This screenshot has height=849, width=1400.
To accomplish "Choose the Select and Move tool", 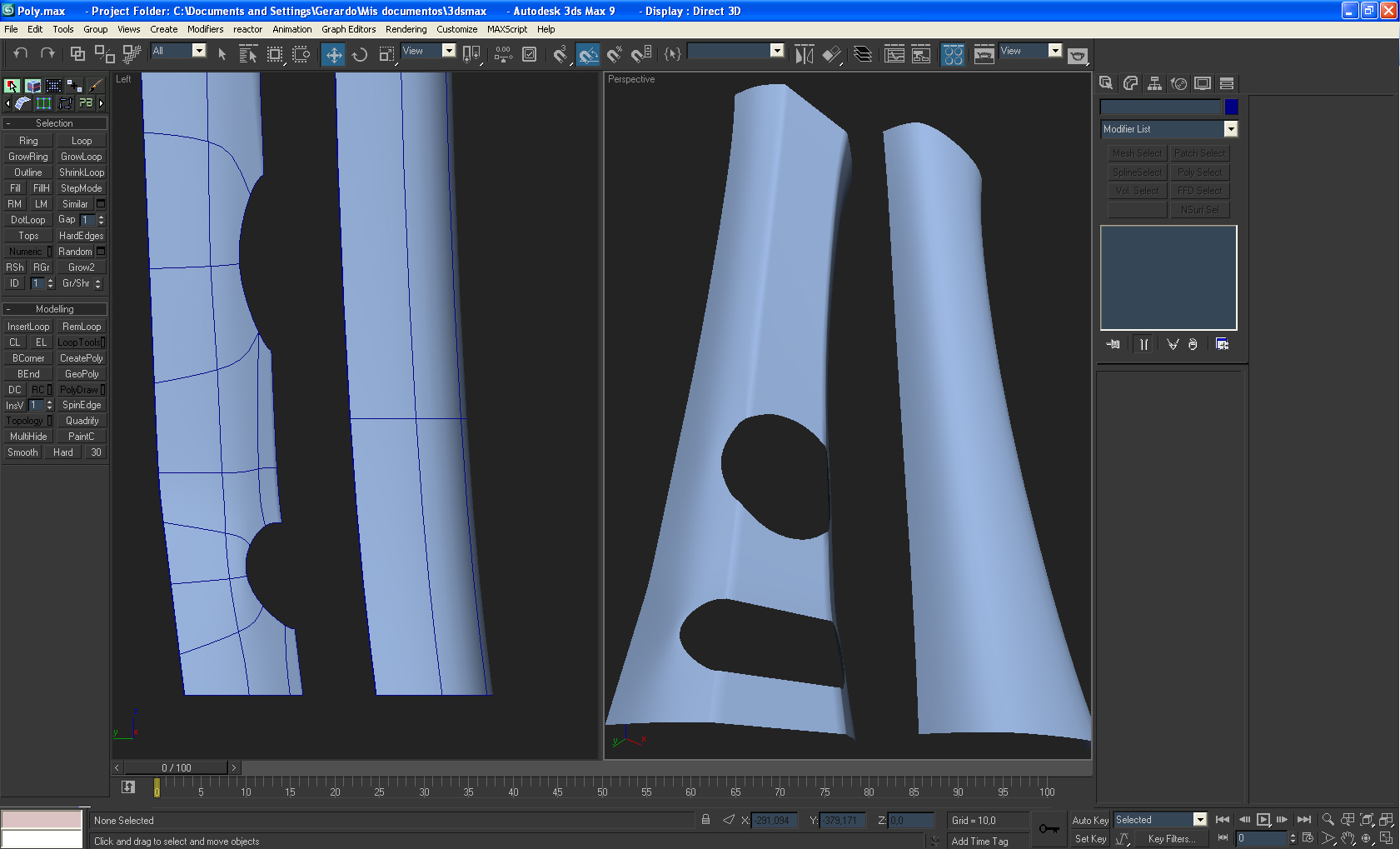I will pos(334,54).
